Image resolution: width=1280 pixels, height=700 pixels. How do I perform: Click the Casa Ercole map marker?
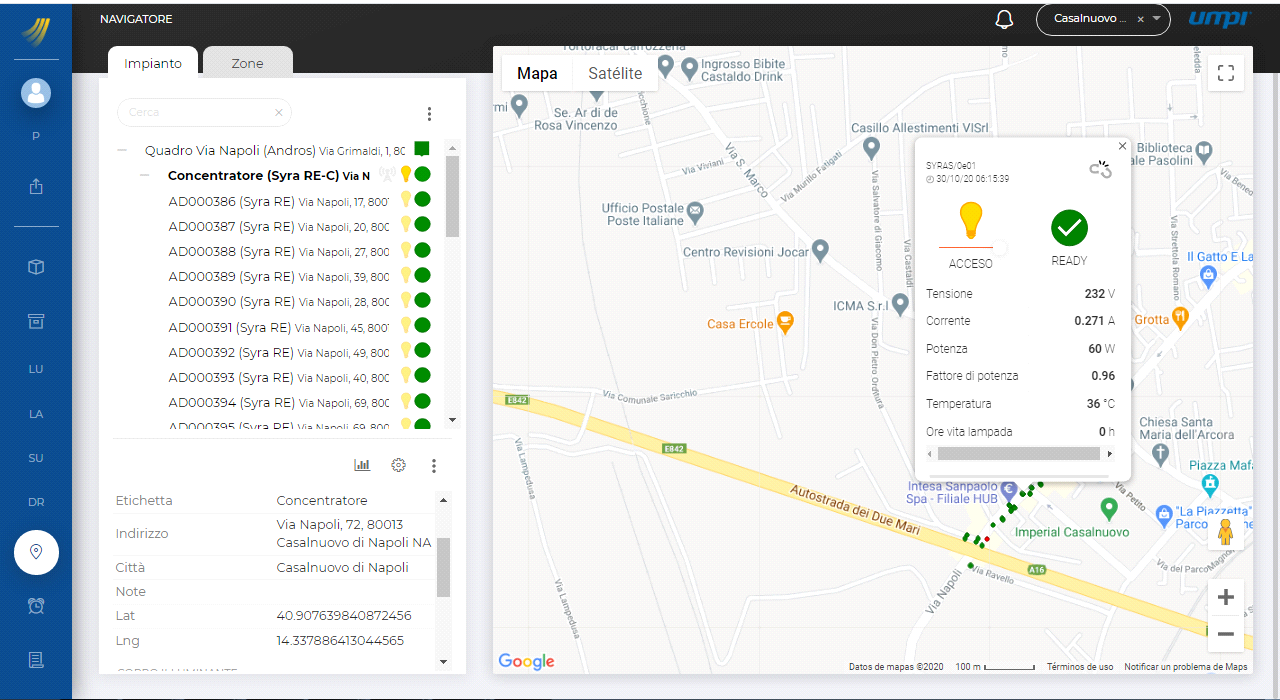[784, 321]
